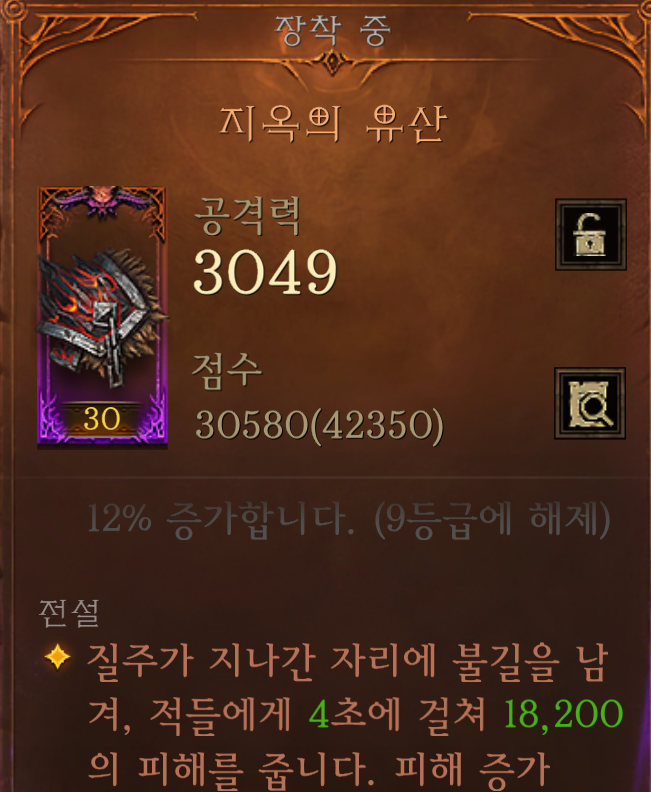Click the yellow level 30 badge

[x=102, y=419]
